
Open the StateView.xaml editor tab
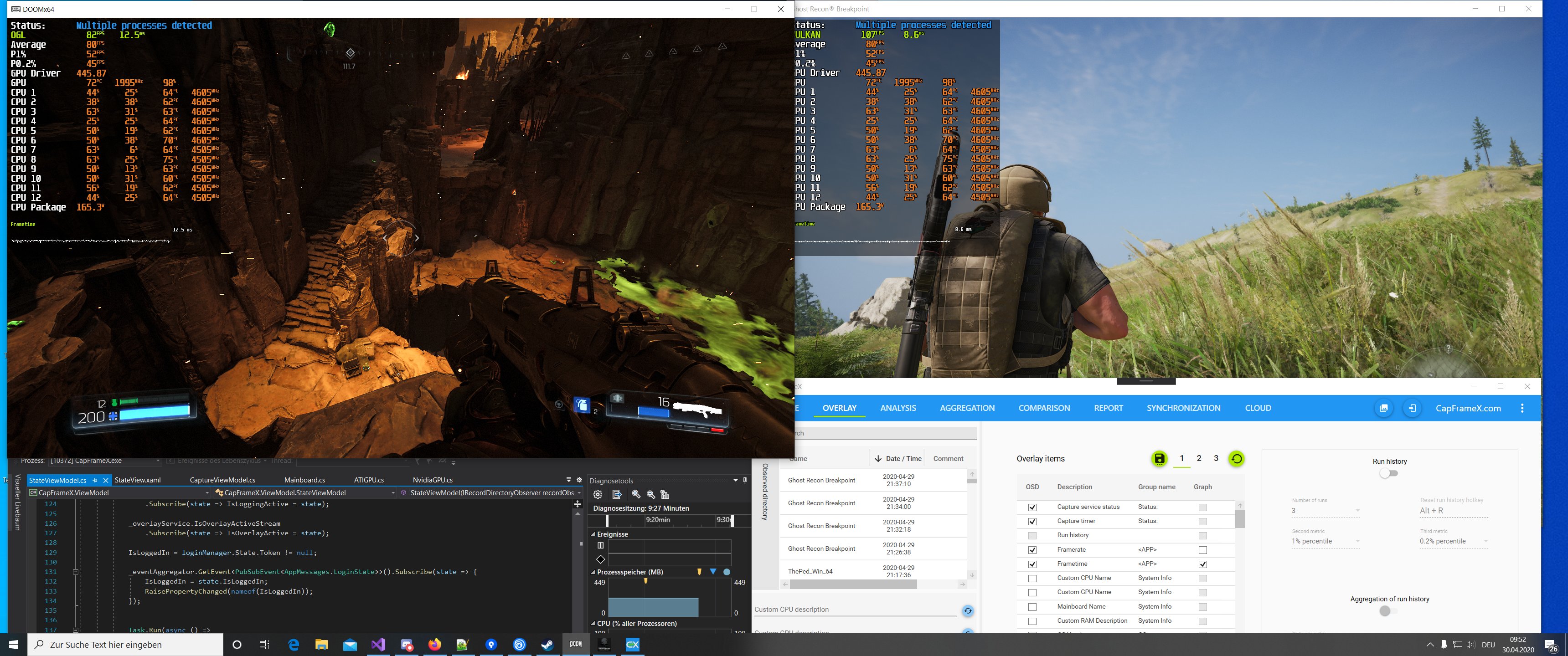point(138,480)
